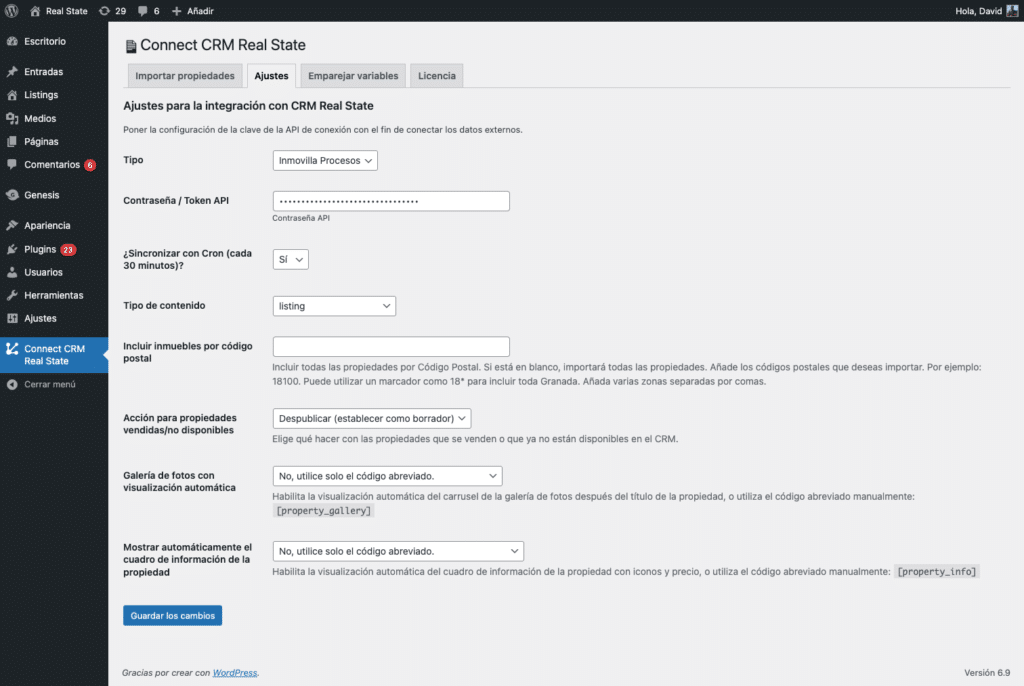Viewport: 1024px width, 686px height.
Task: Switch to the Licencia tab
Action: [x=436, y=75]
